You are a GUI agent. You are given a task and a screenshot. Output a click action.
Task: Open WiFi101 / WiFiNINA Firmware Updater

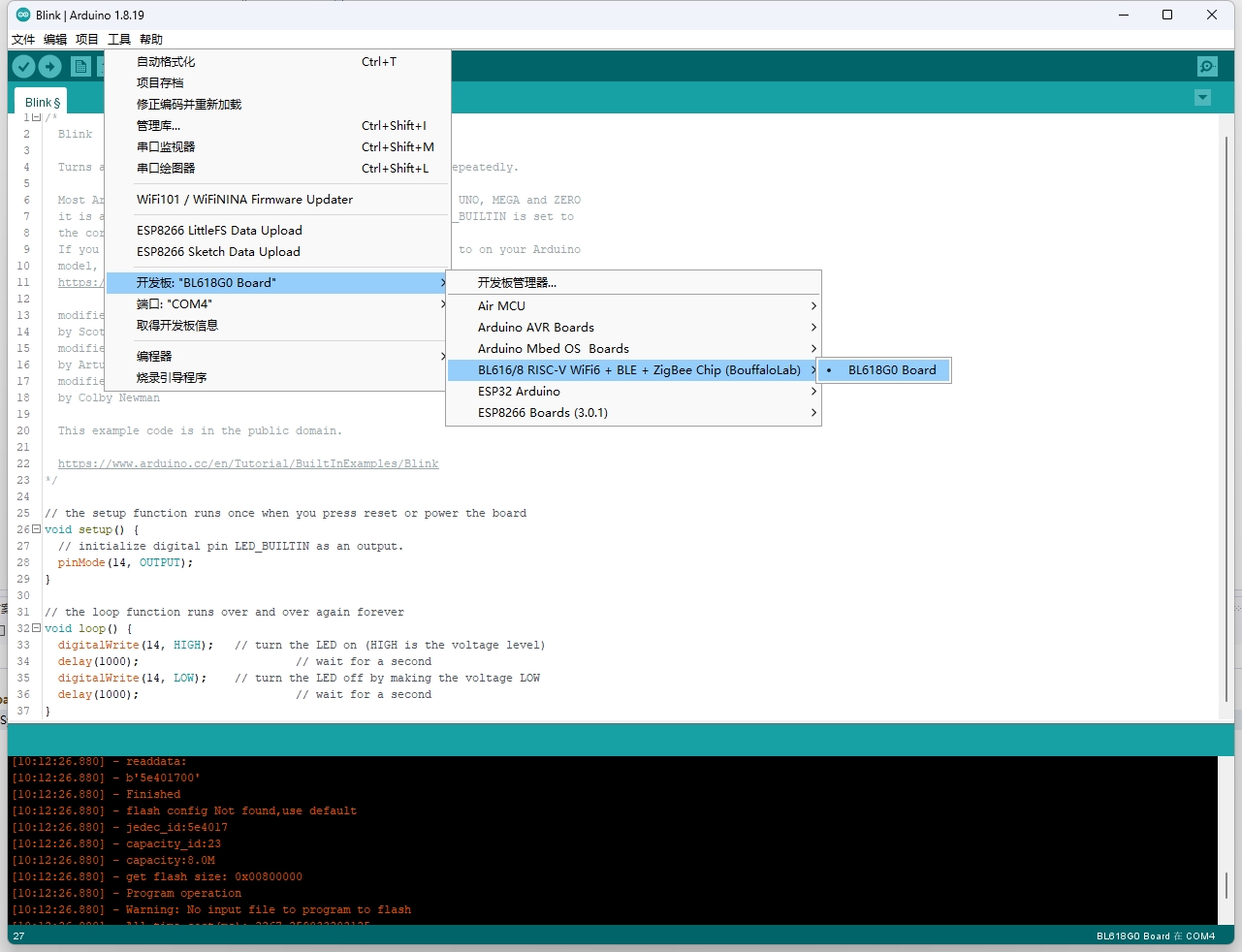(x=277, y=199)
